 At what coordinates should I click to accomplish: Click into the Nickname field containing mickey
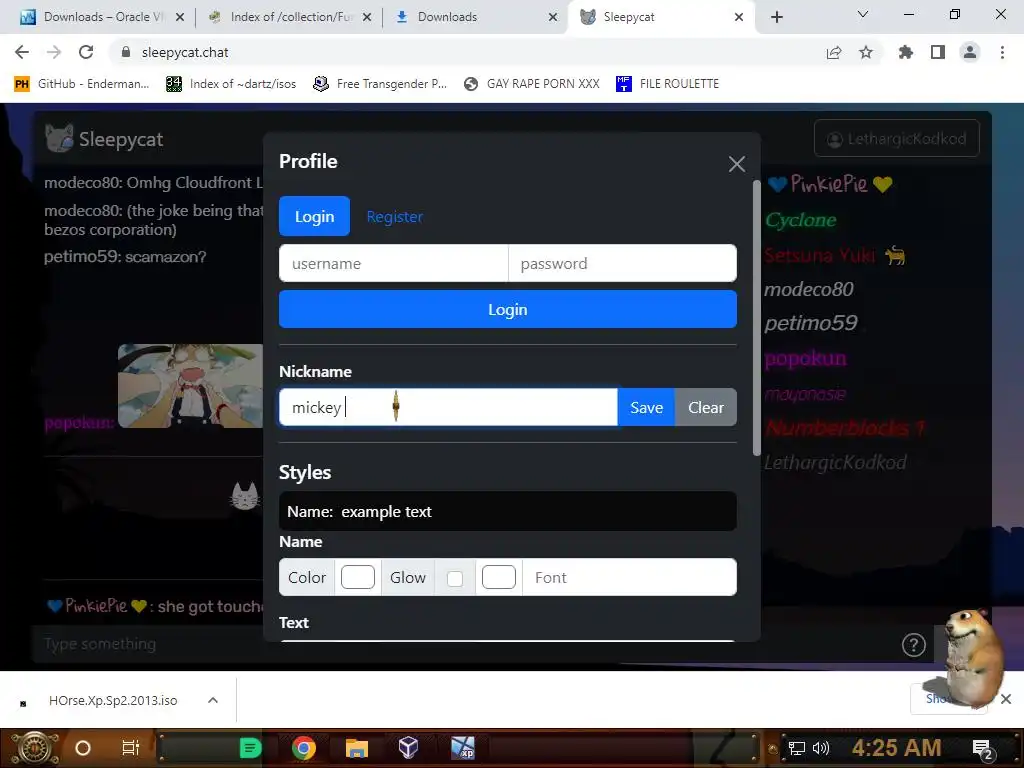pos(448,408)
